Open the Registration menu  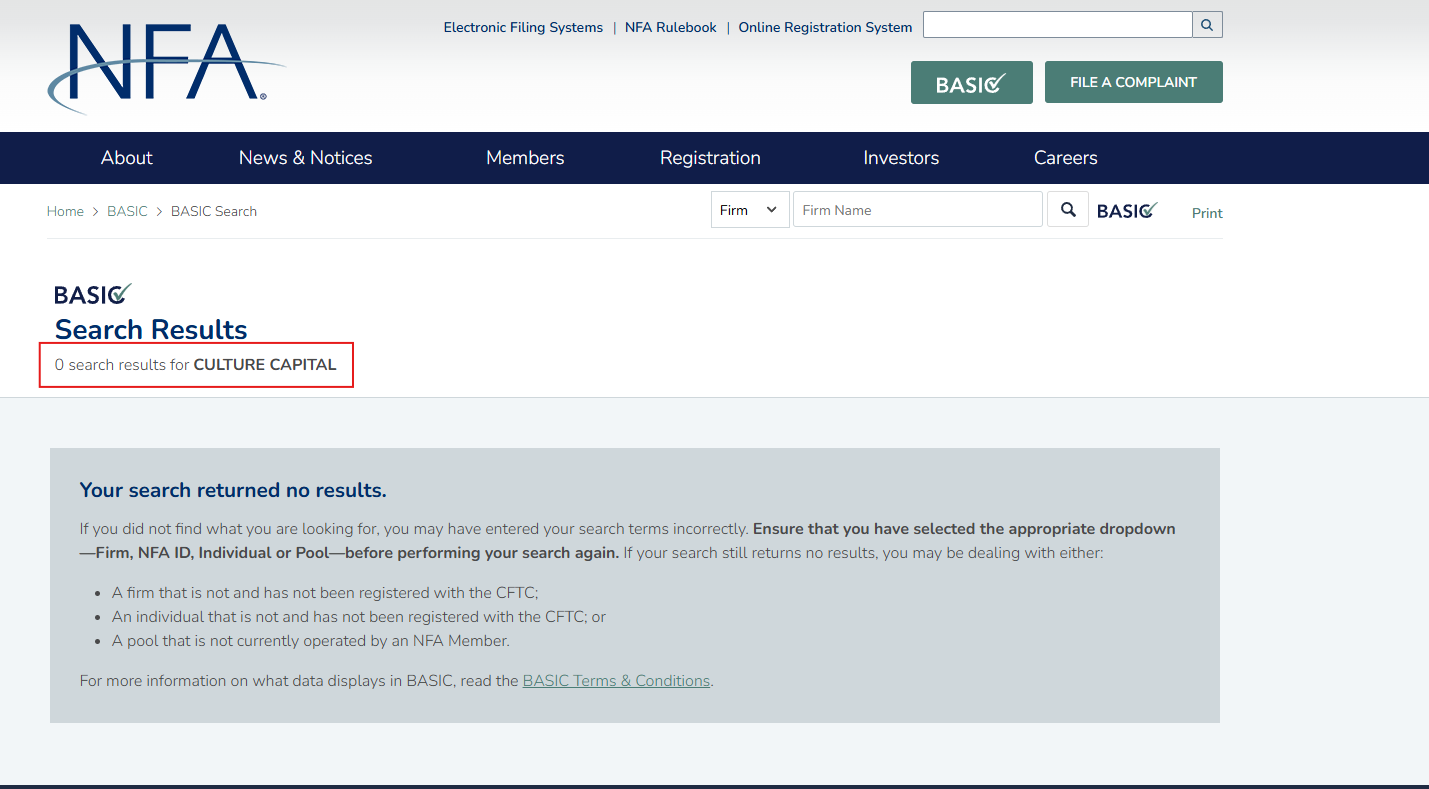[x=710, y=158]
